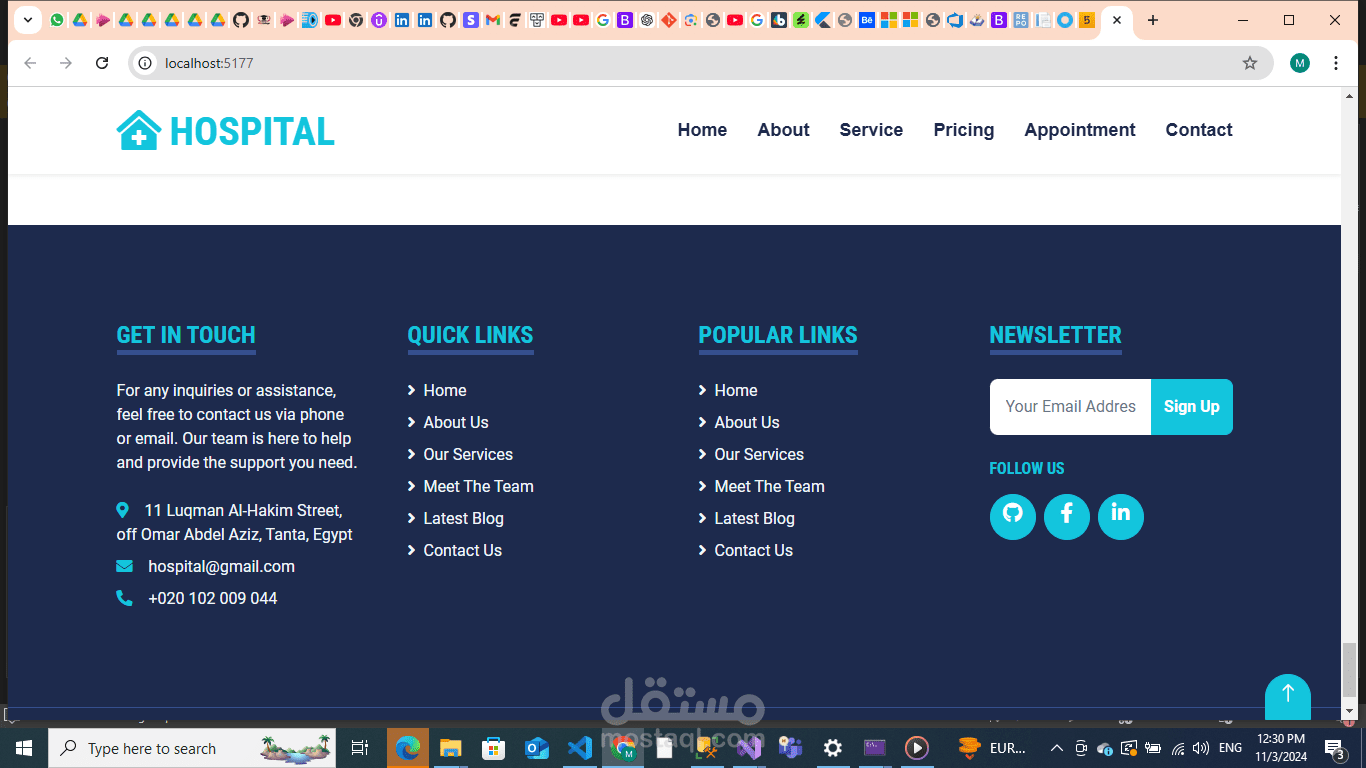The image size is (1366, 768).
Task: View site information icon in address bar
Action: (x=145, y=63)
